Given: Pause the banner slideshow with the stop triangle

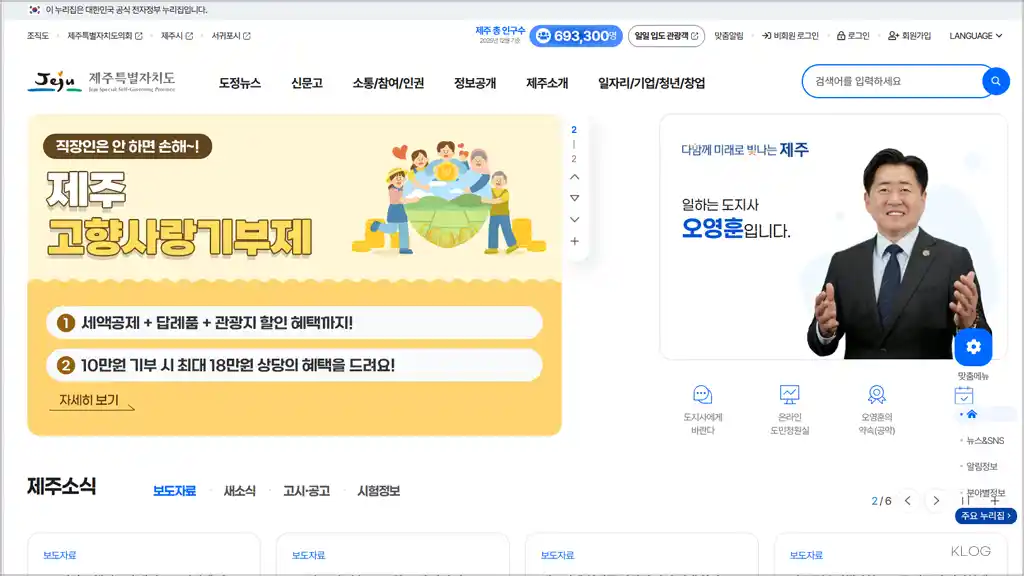Looking at the screenshot, I should pyautogui.click(x=575, y=196).
